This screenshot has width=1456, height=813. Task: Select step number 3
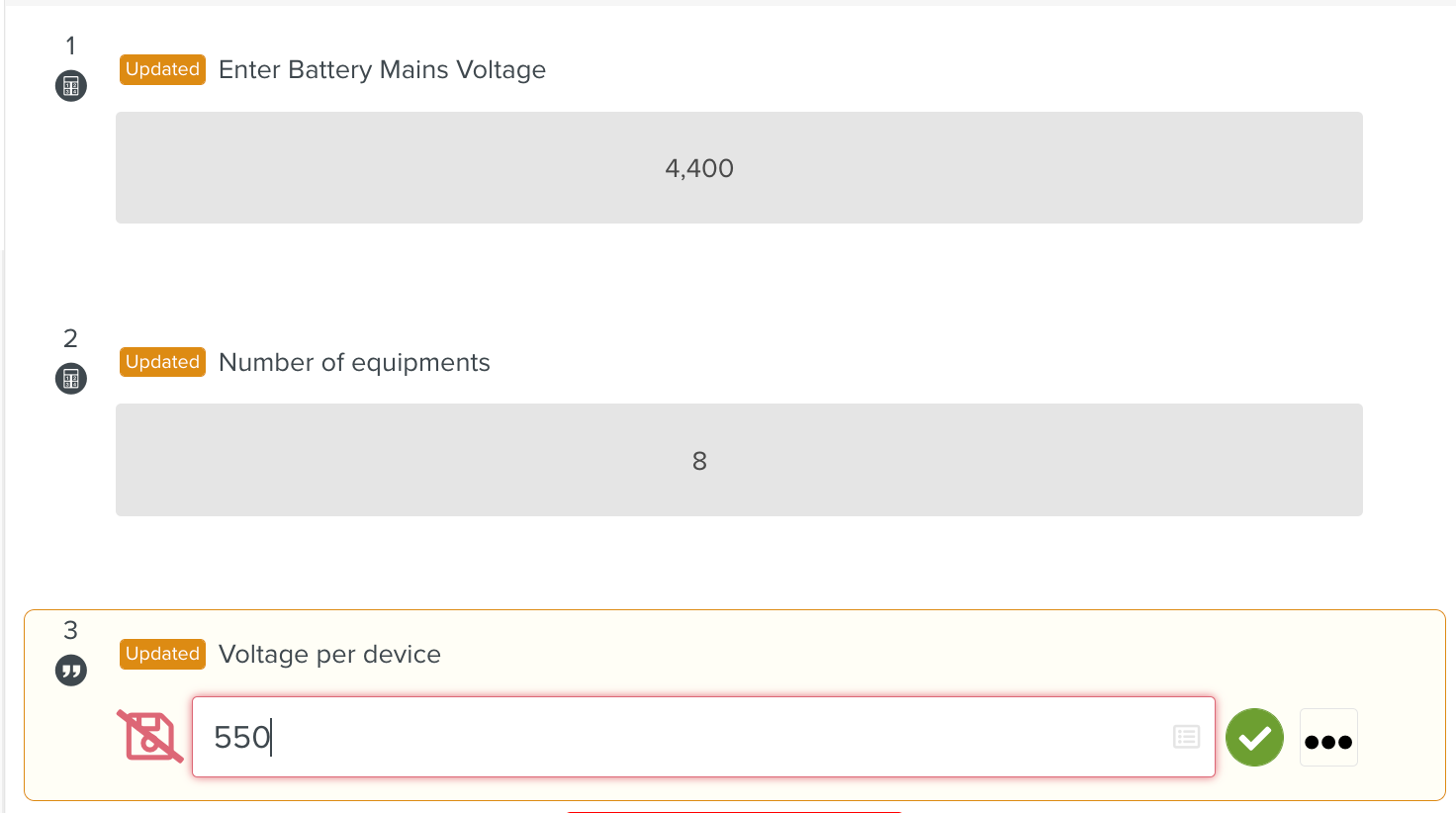pos(70,630)
